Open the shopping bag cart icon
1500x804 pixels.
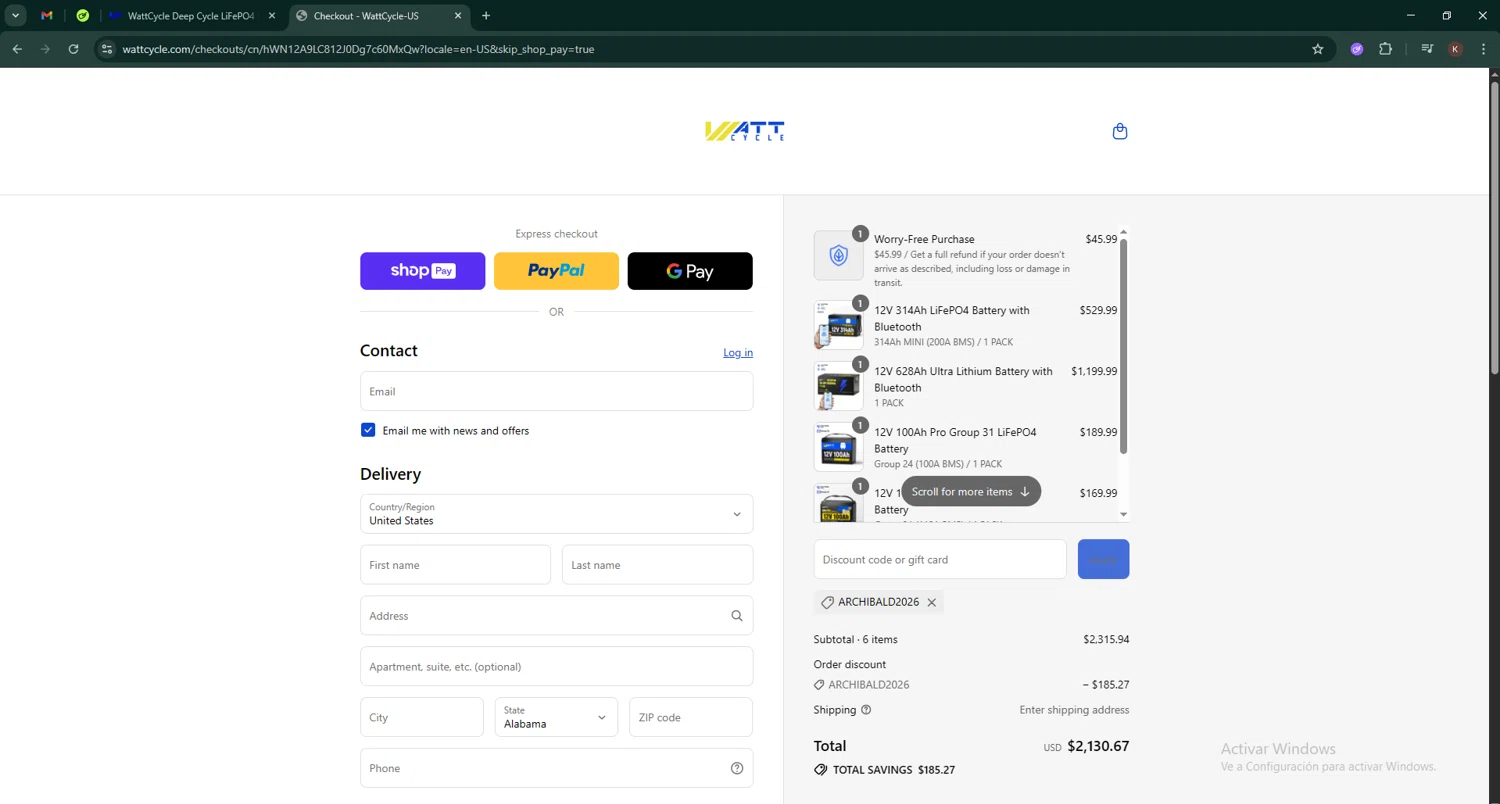[x=1120, y=131]
